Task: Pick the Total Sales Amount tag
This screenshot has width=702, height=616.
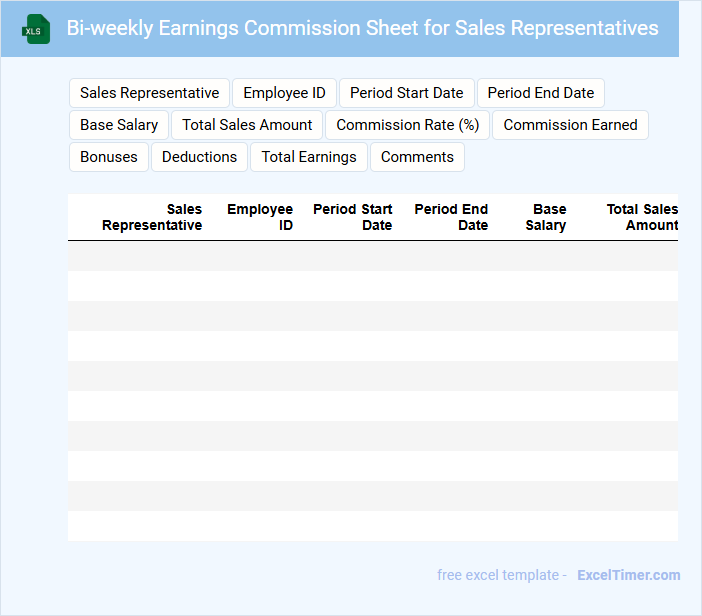Action: click(247, 125)
